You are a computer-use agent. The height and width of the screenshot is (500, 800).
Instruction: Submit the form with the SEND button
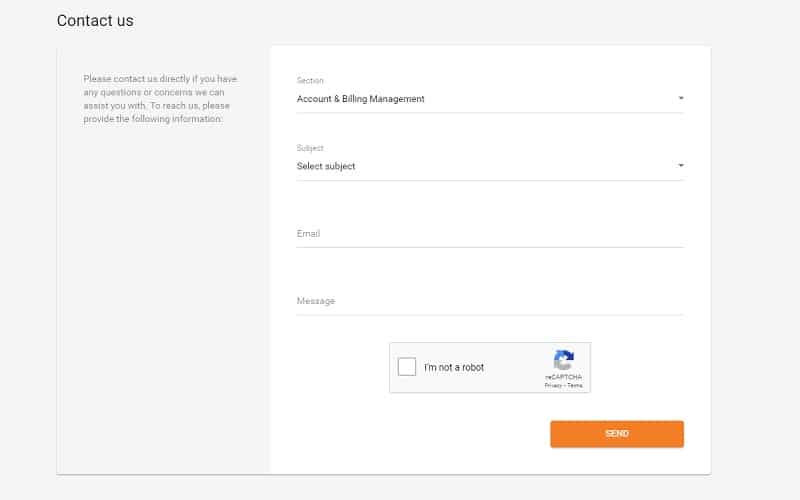tap(617, 434)
